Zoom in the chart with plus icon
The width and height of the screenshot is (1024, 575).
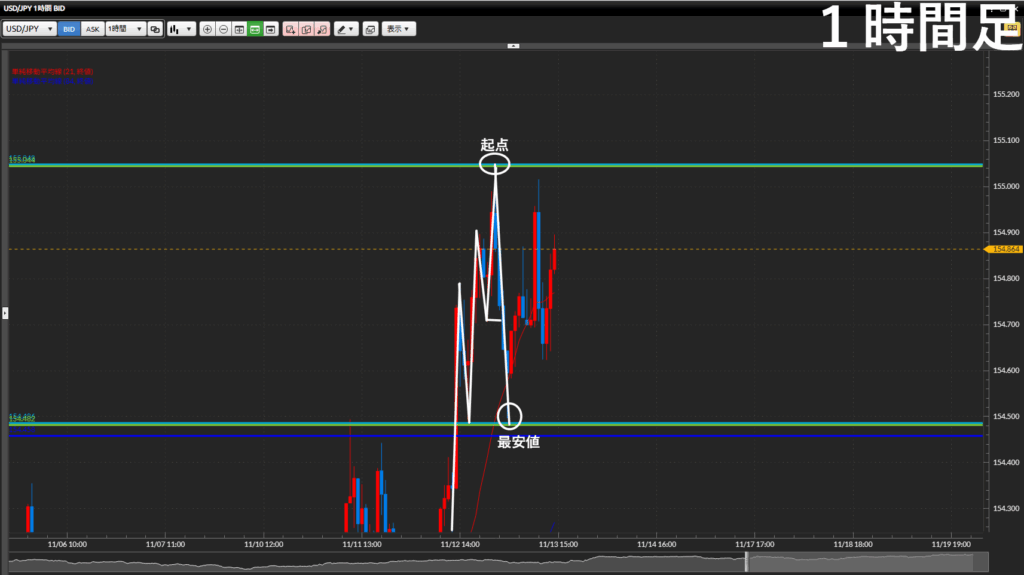pyautogui.click(x=207, y=29)
